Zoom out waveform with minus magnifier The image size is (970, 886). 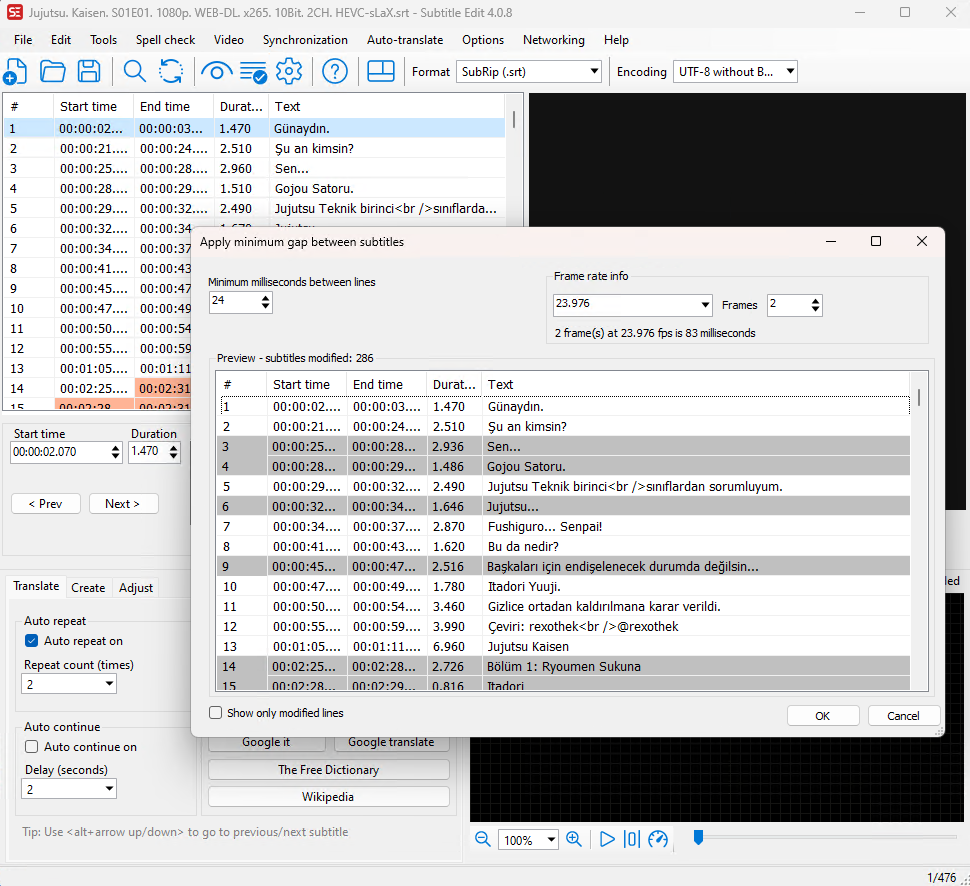pos(483,840)
